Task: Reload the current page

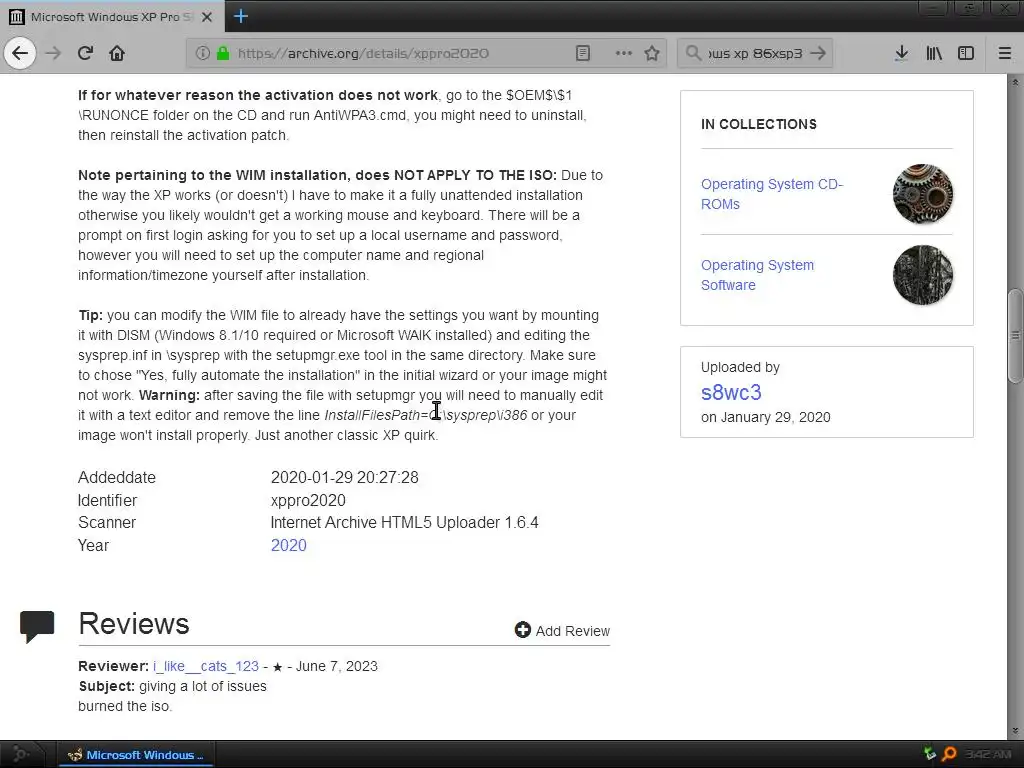Action: tap(85, 53)
